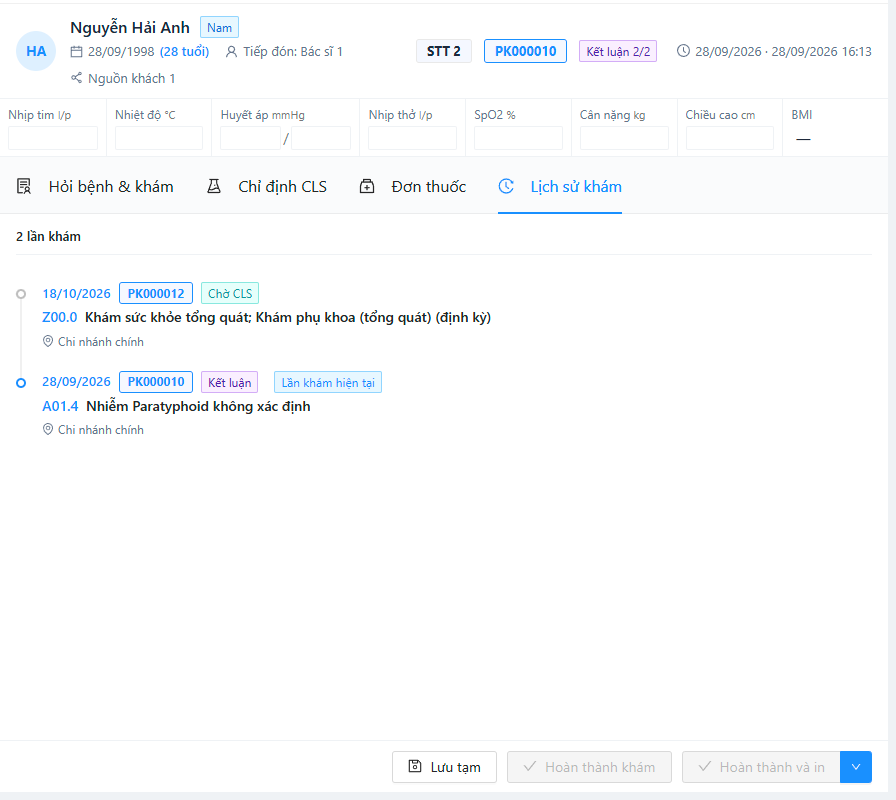Click the visit date 18/10/2026

pos(77,294)
